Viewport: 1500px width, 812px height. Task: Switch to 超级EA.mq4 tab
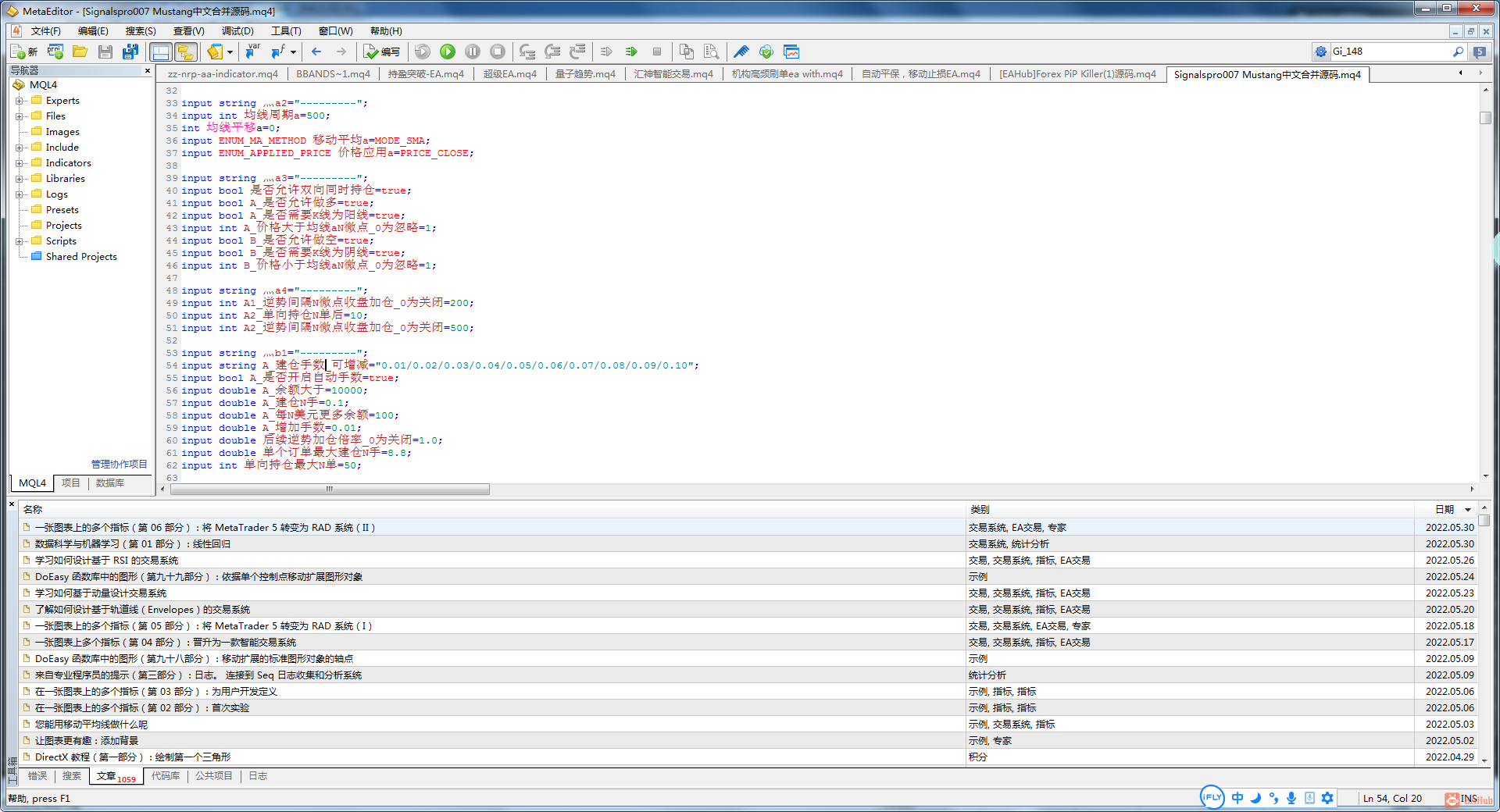509,74
